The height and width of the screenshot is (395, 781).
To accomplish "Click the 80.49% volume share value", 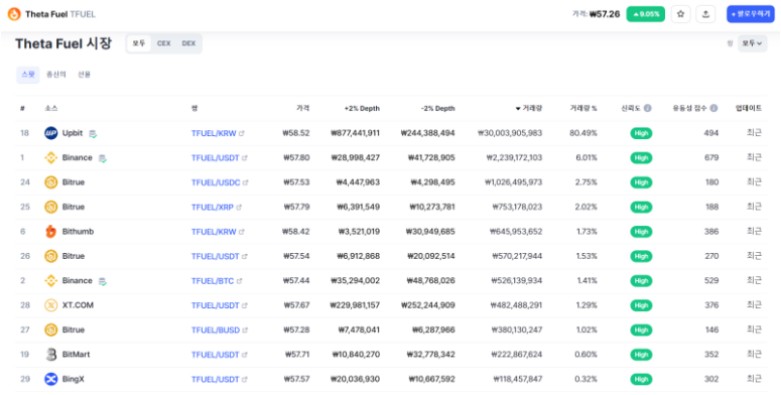I will coord(583,133).
